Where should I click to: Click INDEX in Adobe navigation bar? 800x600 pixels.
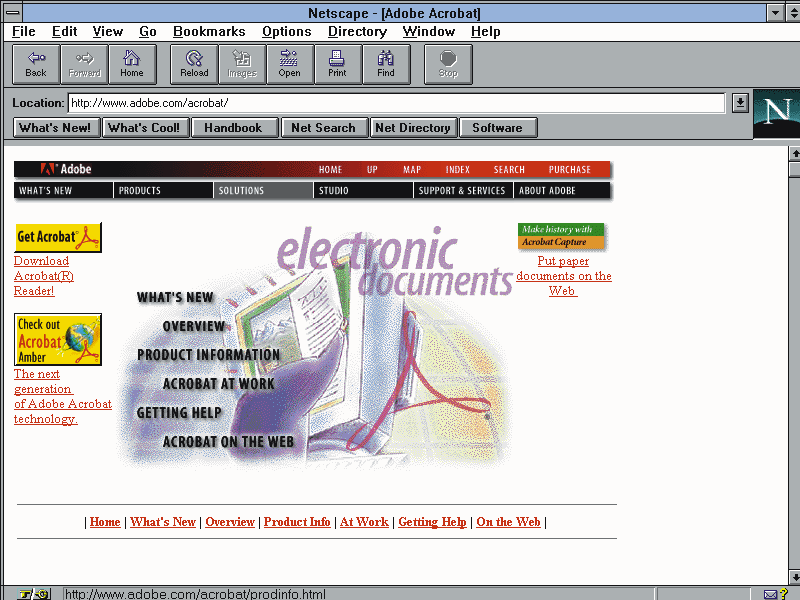point(457,169)
